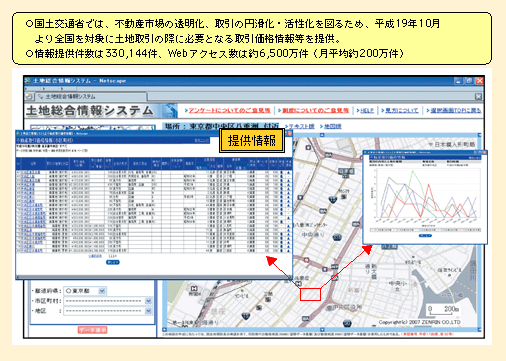The width and height of the screenshot is (506, 361).
Task: Click the map corner arrow at the bottom-left
Action: point(164,329)
